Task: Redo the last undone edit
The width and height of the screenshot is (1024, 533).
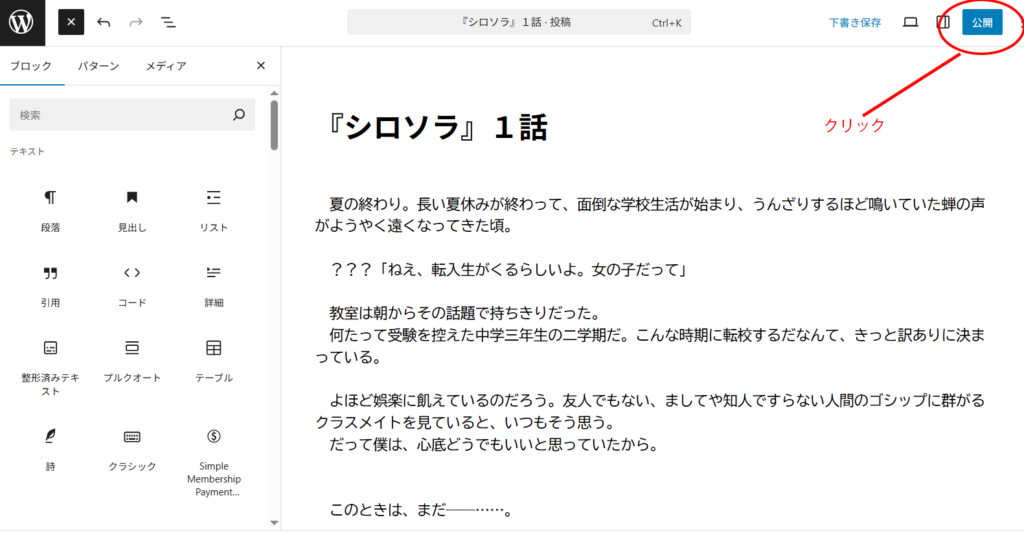Action: (x=136, y=22)
